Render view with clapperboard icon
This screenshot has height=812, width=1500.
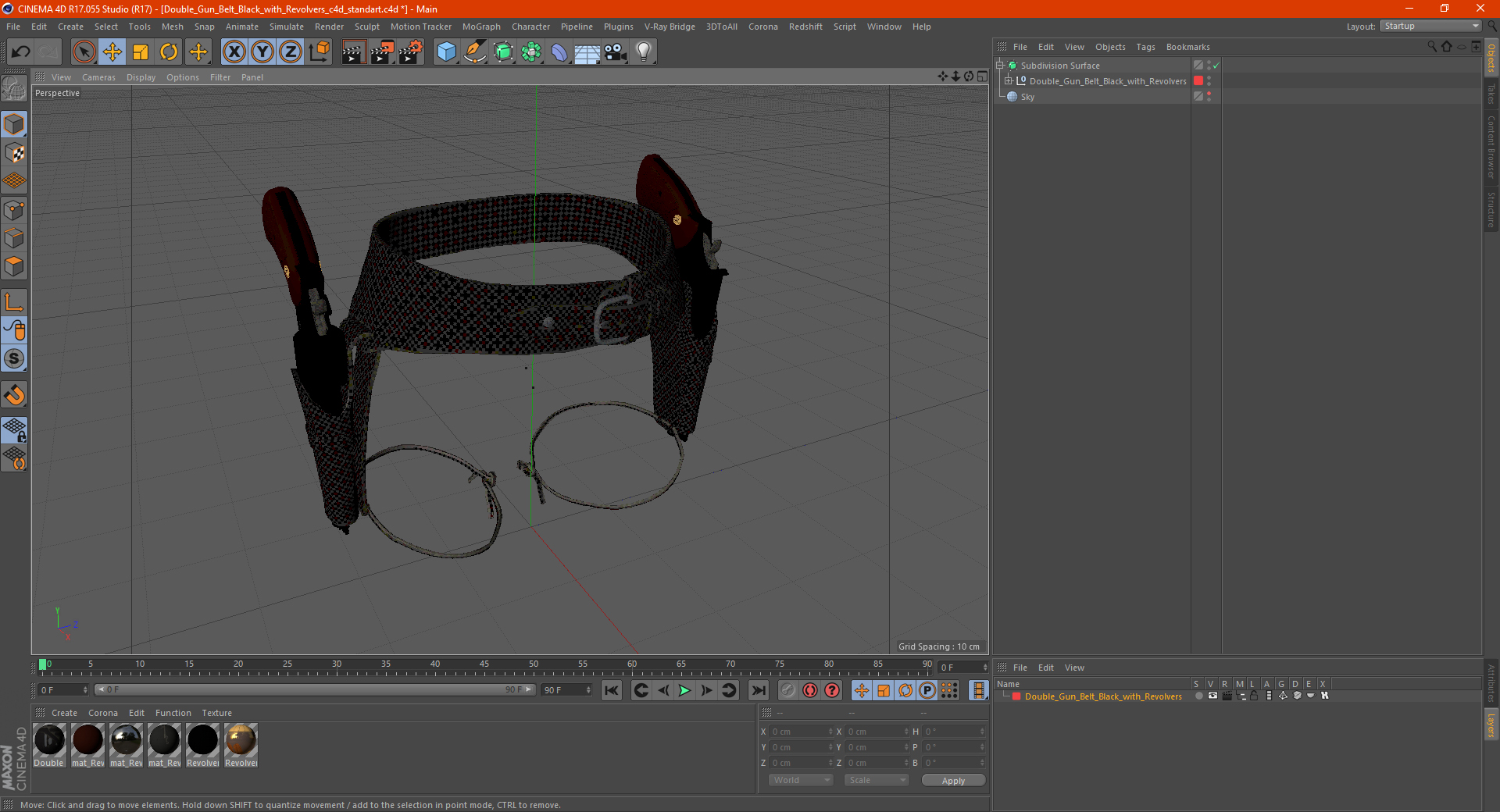point(353,52)
